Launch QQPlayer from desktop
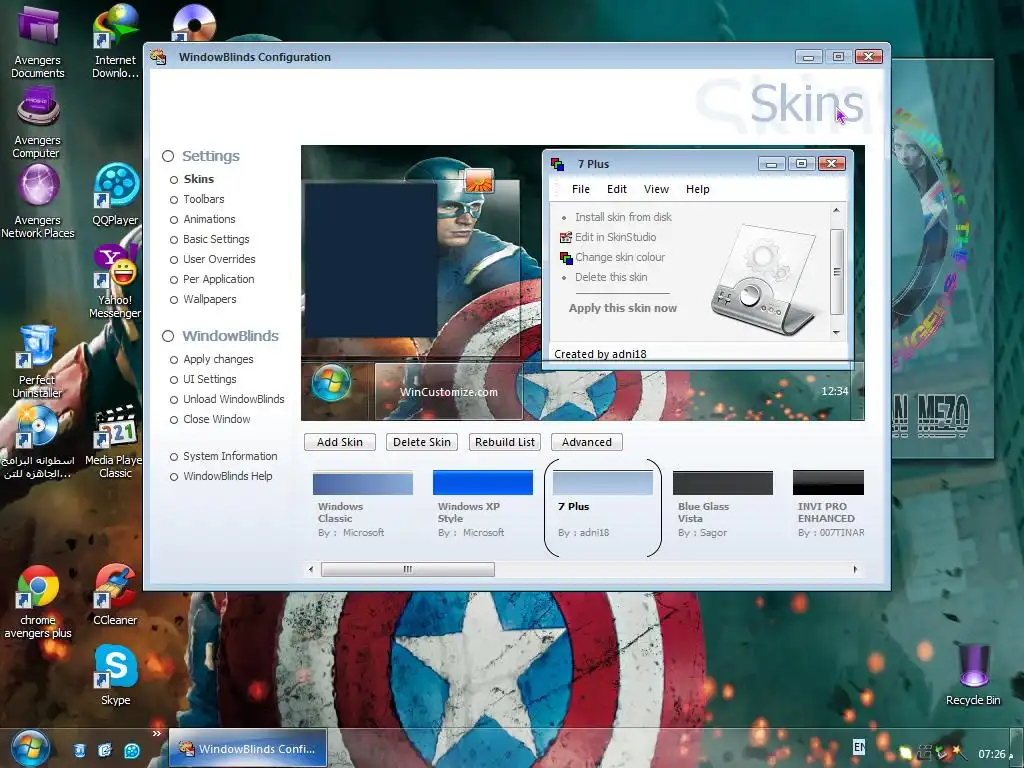Screen dimensions: 1024x768 [x=115, y=194]
